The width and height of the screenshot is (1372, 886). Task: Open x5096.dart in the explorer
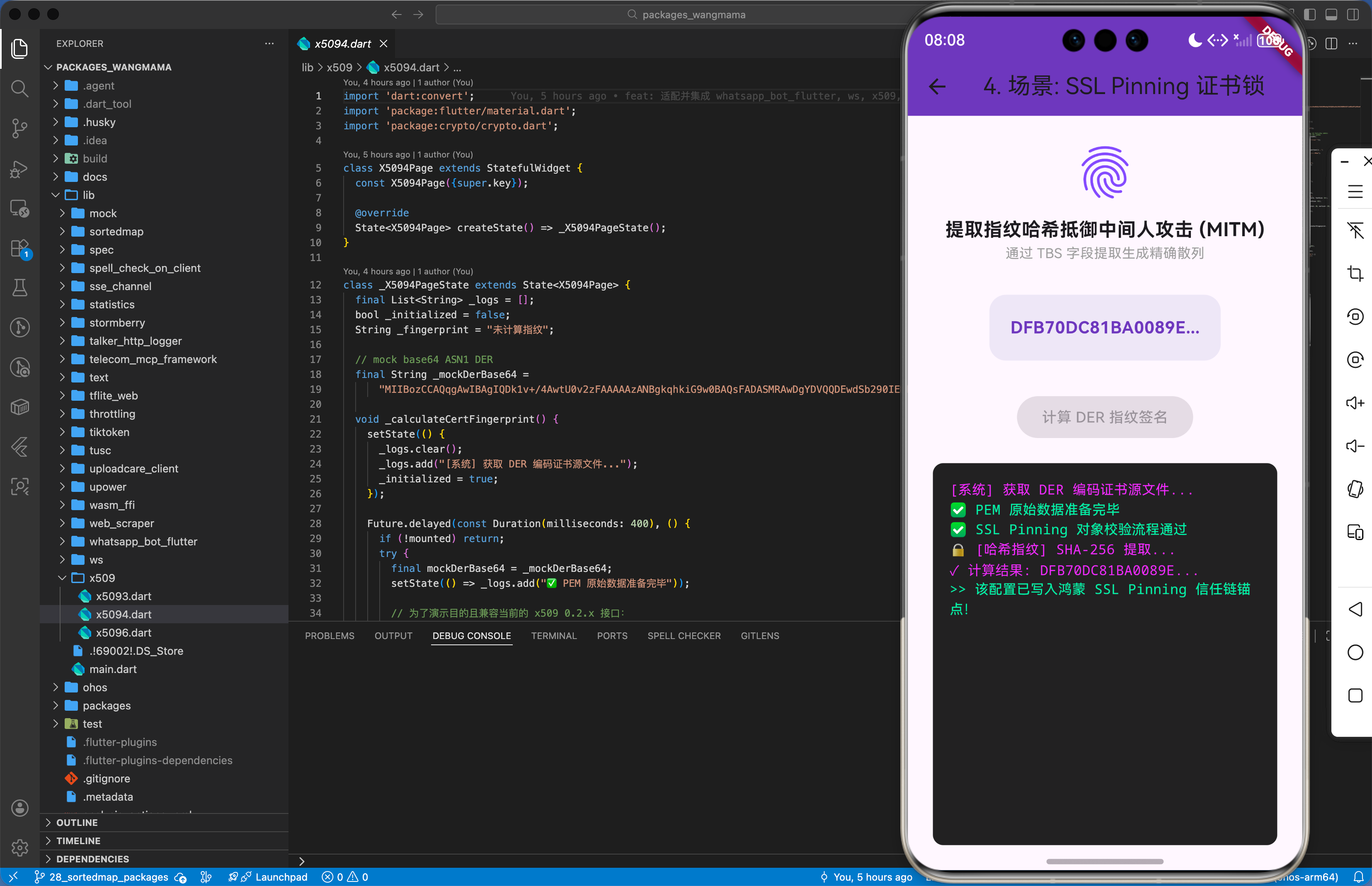click(123, 632)
